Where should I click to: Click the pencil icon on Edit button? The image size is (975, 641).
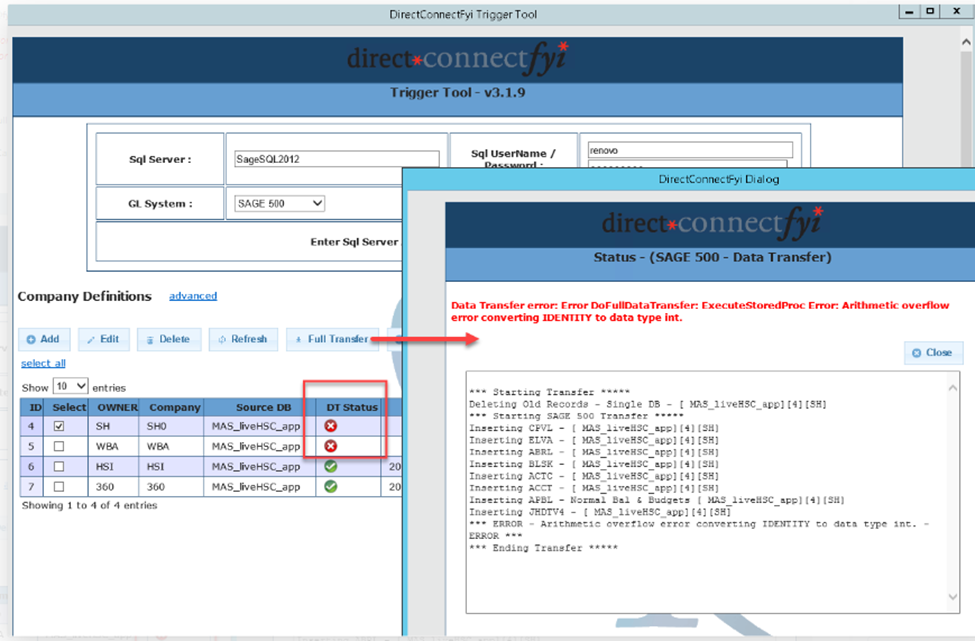point(91,340)
